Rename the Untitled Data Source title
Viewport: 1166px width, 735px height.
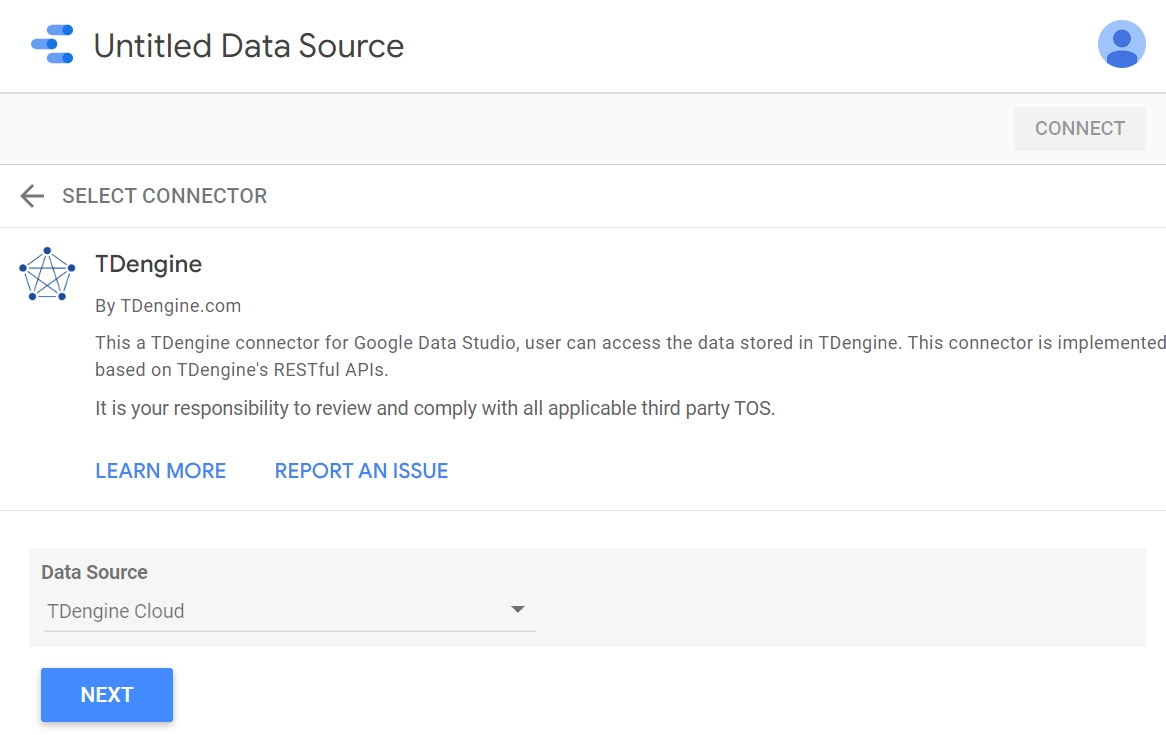coord(249,46)
